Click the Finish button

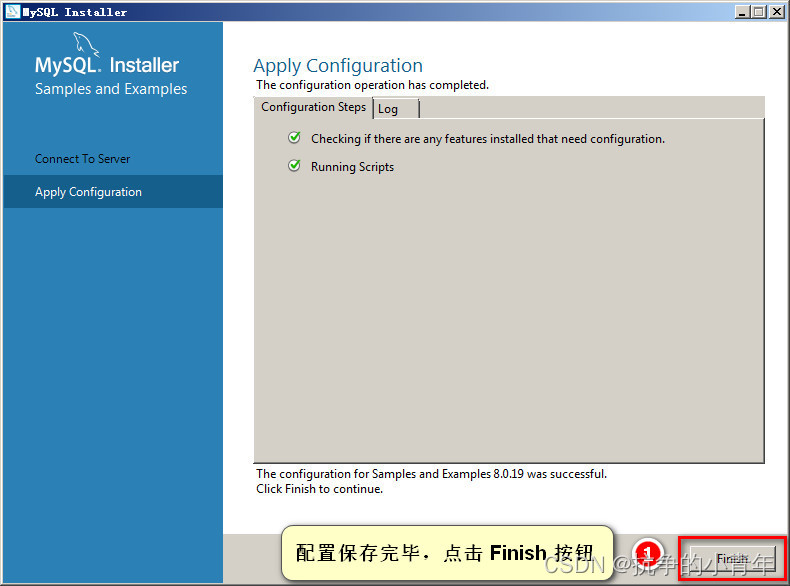(732, 558)
